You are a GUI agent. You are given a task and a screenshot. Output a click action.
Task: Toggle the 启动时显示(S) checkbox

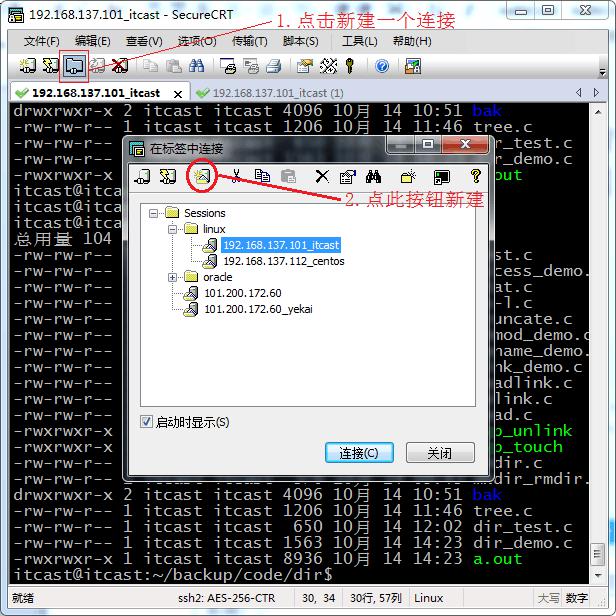[146, 422]
